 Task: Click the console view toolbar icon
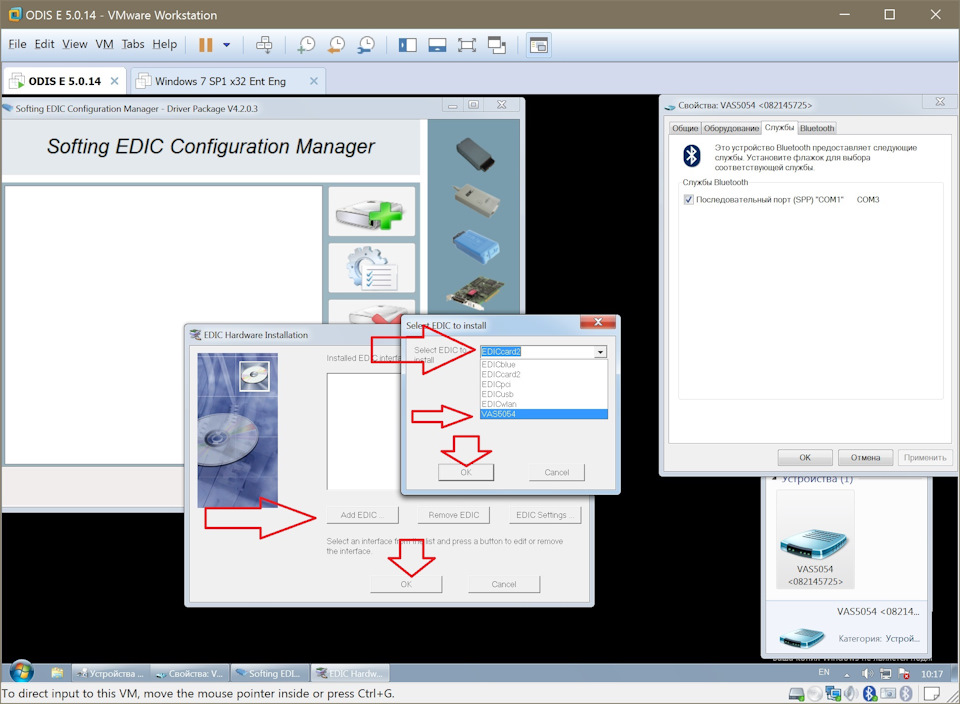click(539, 45)
